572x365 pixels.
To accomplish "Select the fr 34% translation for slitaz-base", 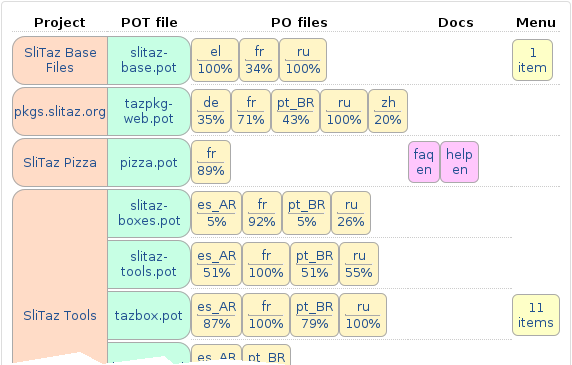I will coord(259,60).
